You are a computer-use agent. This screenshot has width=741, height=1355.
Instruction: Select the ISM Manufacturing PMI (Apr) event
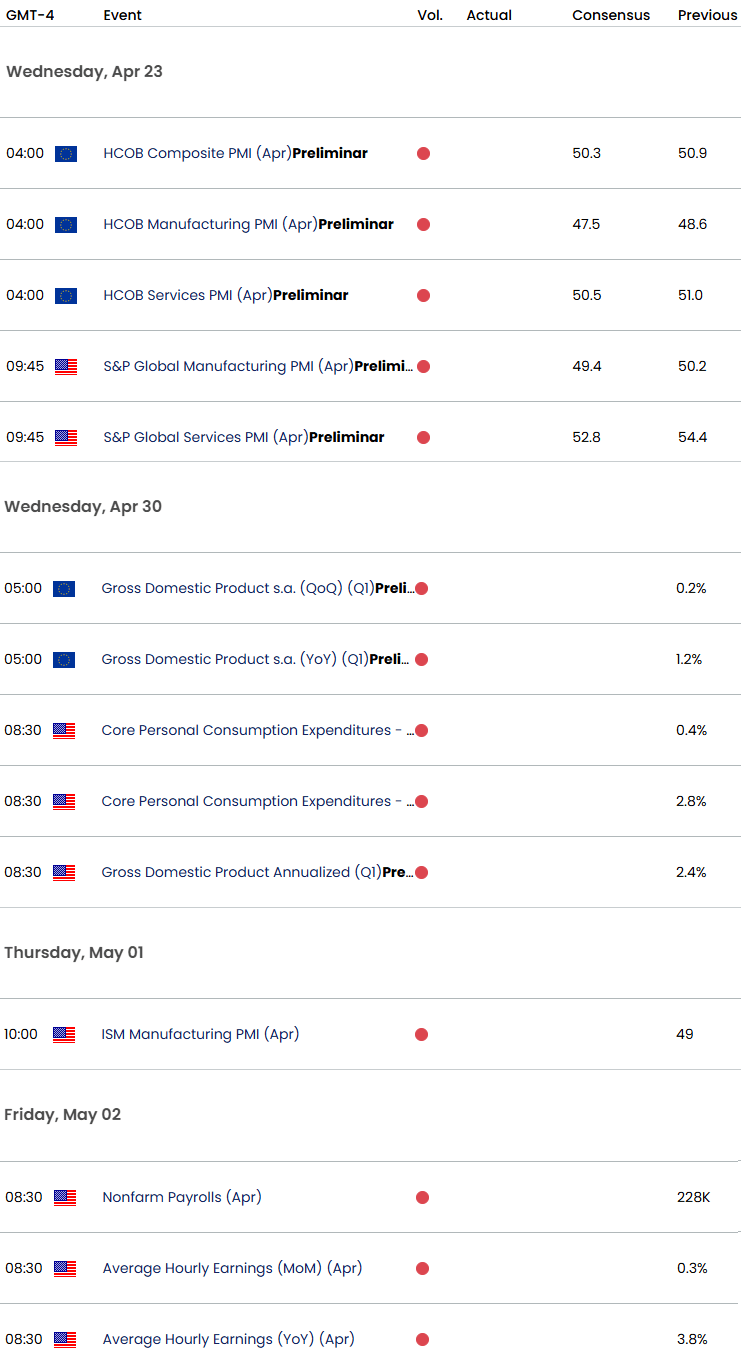pos(200,1034)
